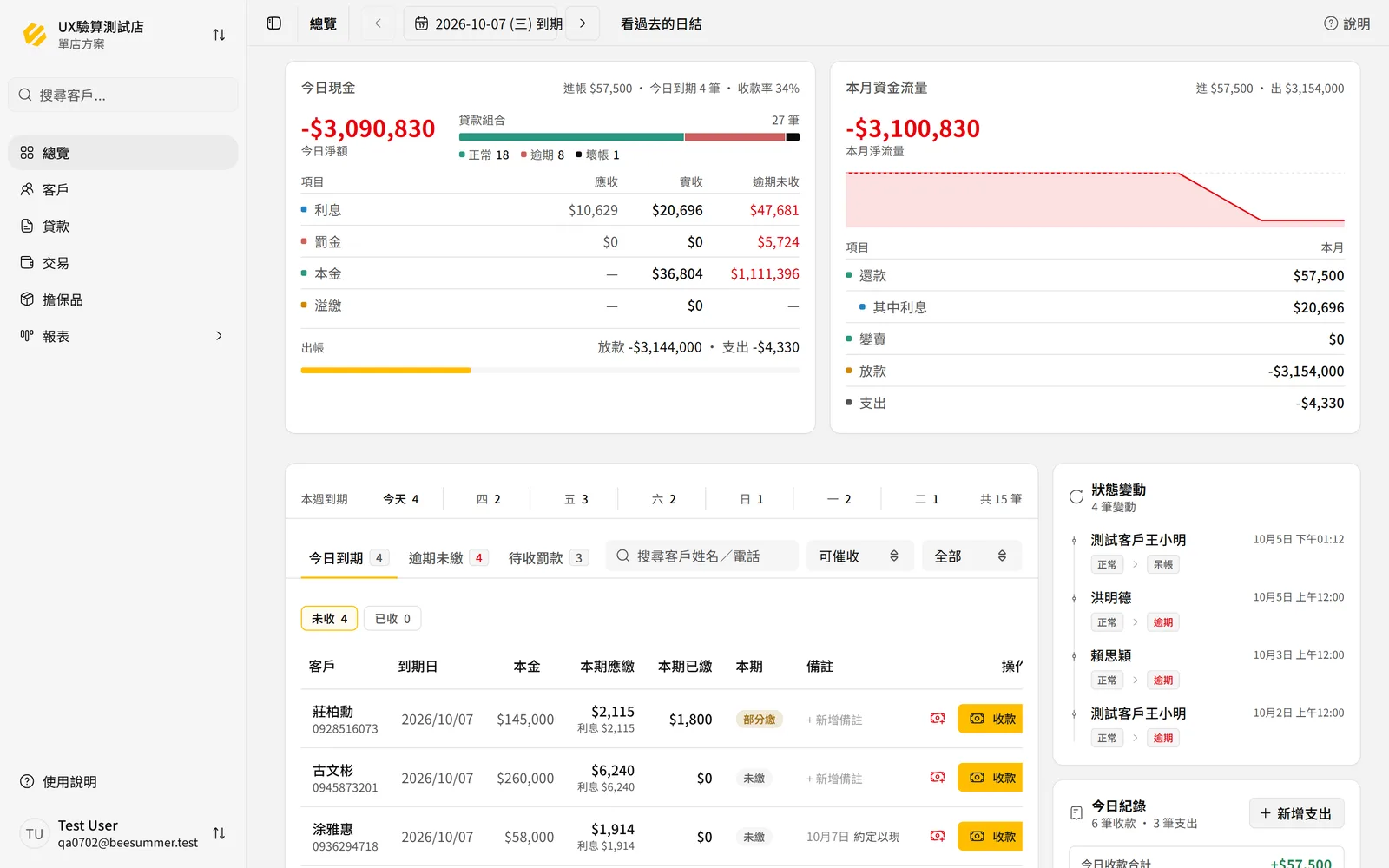Open account switcher arrows beside qa0702 email
Viewport: 1389px width, 868px height.
[219, 833]
